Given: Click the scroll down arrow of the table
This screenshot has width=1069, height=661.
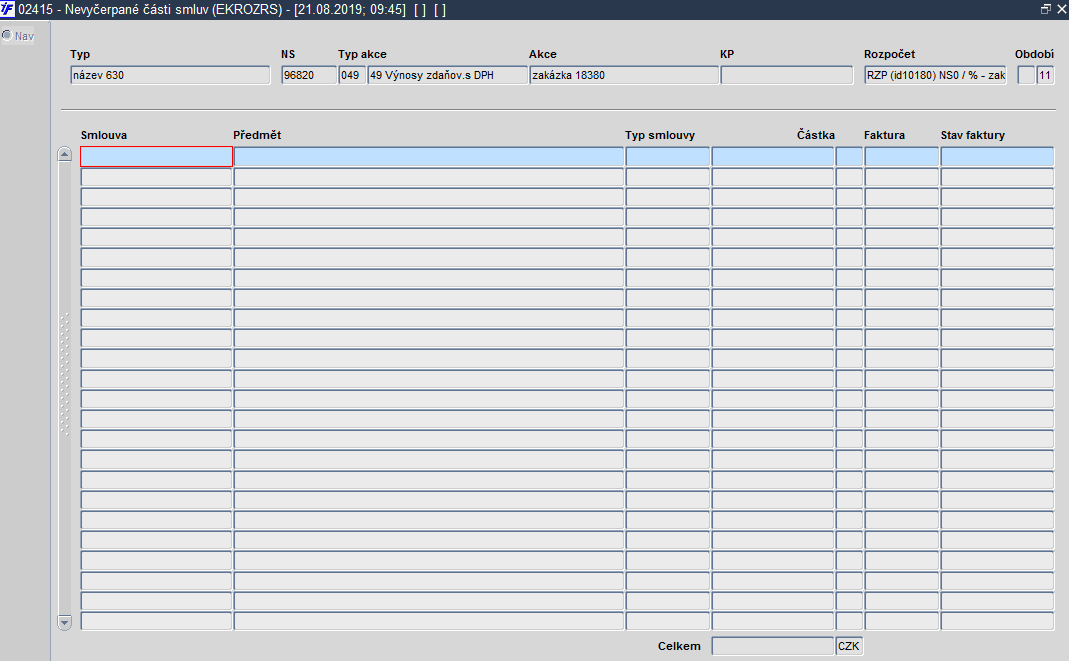Looking at the screenshot, I should (x=65, y=622).
